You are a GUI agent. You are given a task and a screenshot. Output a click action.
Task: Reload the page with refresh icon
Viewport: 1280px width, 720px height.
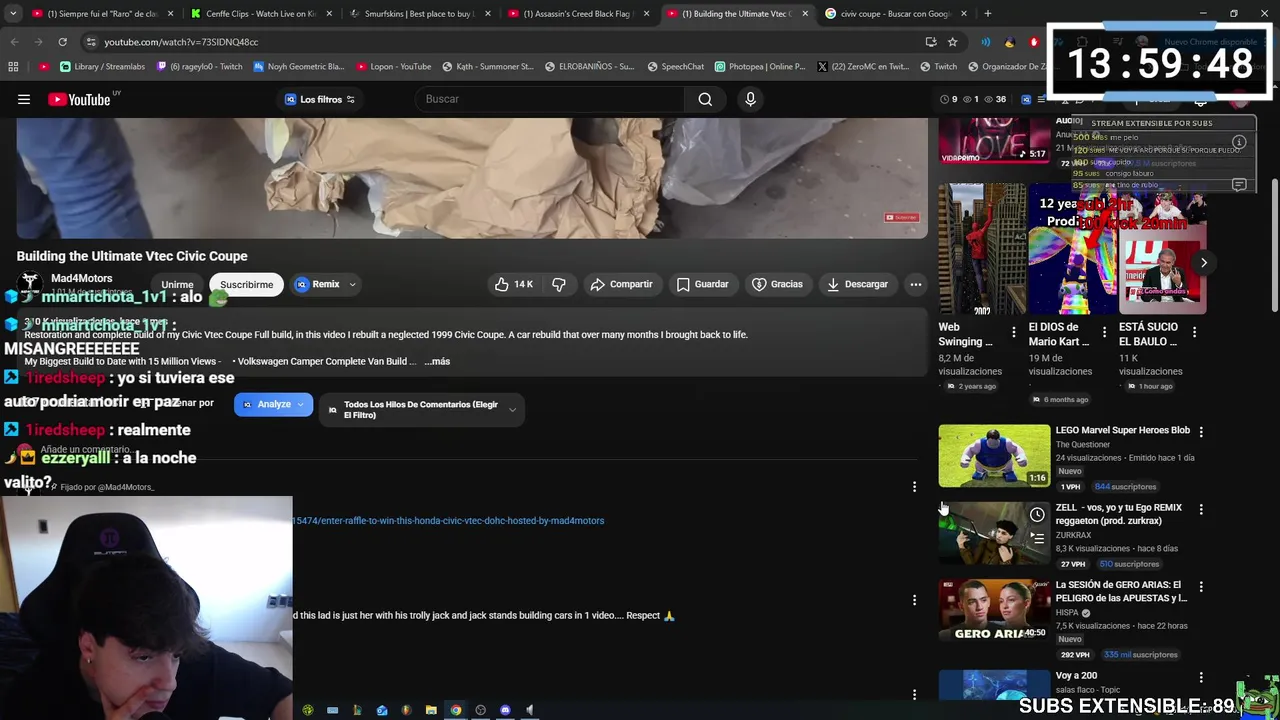tap(62, 42)
